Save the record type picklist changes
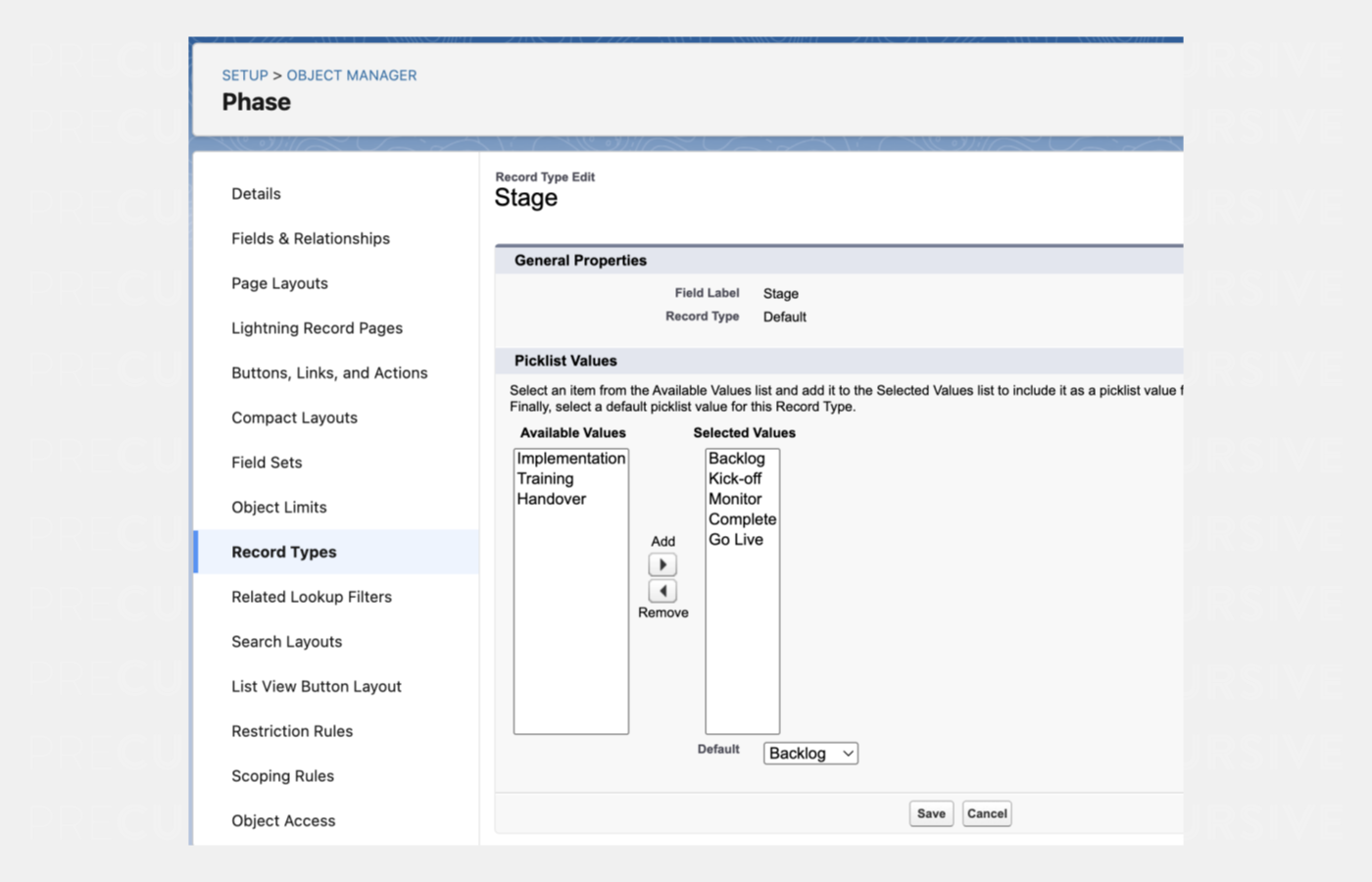The height and width of the screenshot is (882, 1372). click(930, 813)
